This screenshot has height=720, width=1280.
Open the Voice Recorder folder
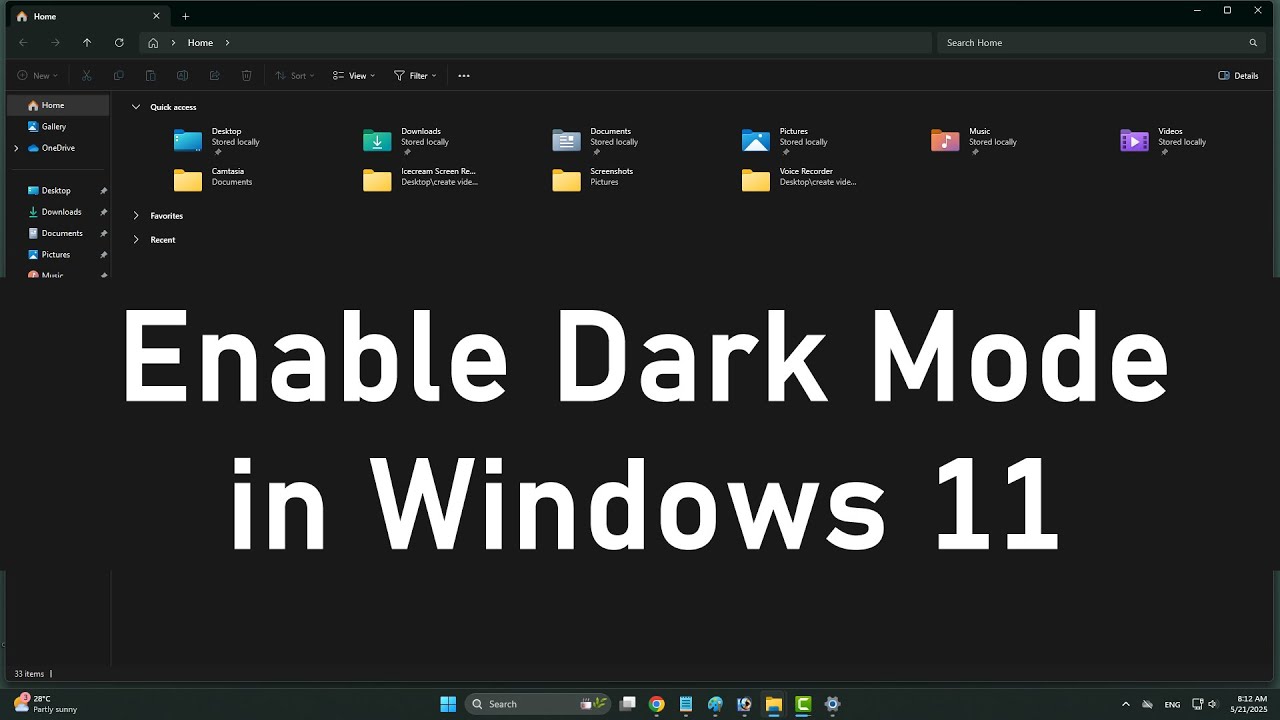coord(799,177)
